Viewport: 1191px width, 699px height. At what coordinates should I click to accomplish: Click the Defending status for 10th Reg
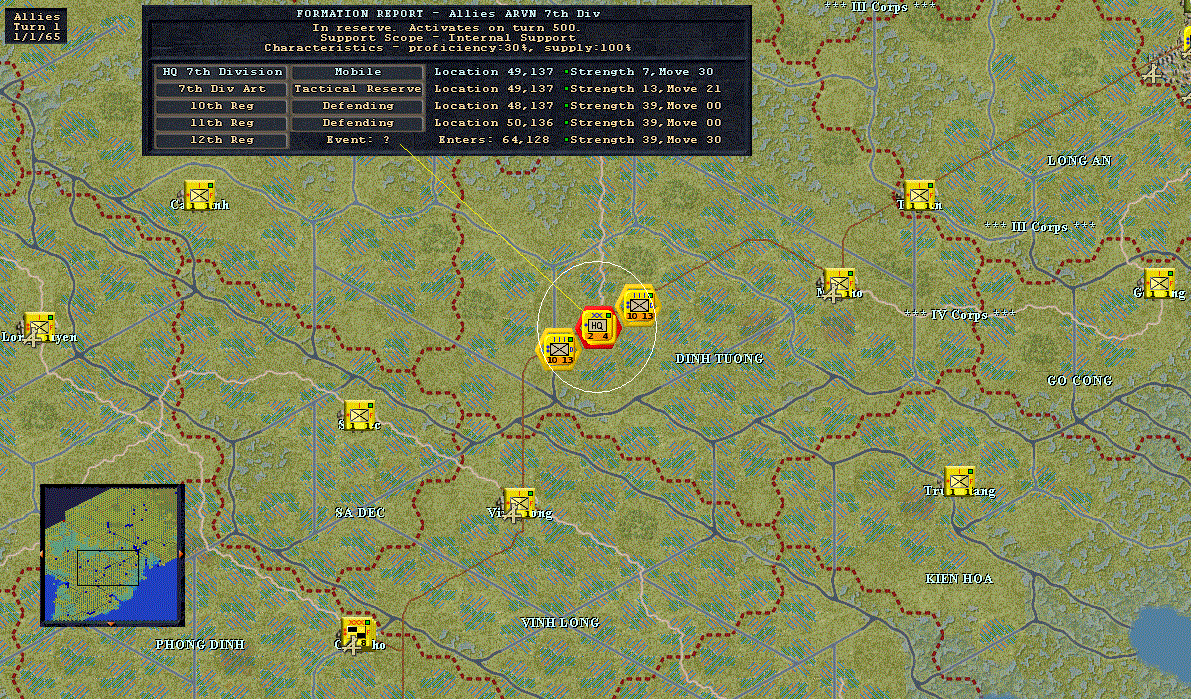[x=358, y=106]
